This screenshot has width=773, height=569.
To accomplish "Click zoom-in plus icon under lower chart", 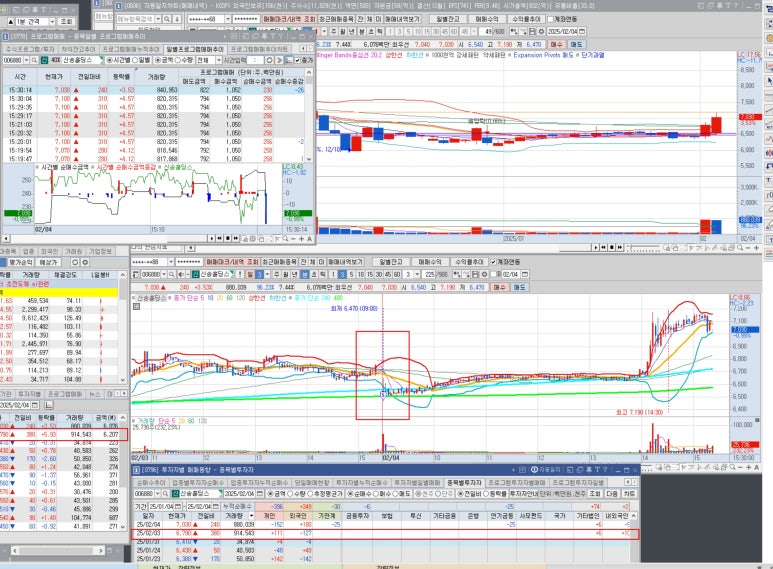I will click(x=748, y=467).
